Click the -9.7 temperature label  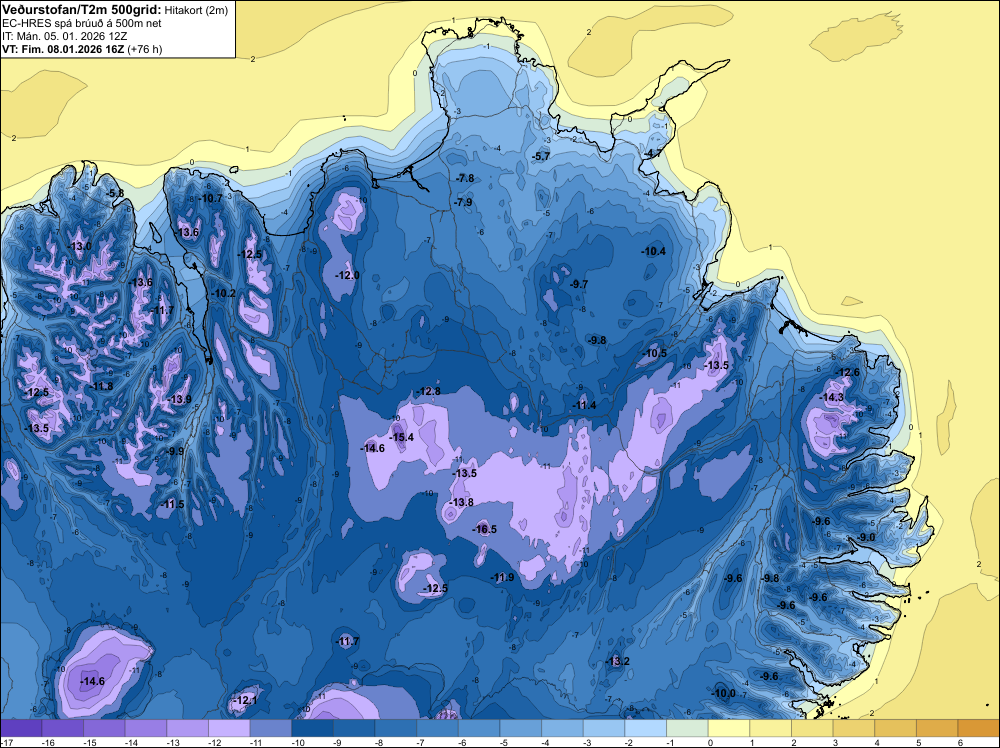tap(578, 284)
